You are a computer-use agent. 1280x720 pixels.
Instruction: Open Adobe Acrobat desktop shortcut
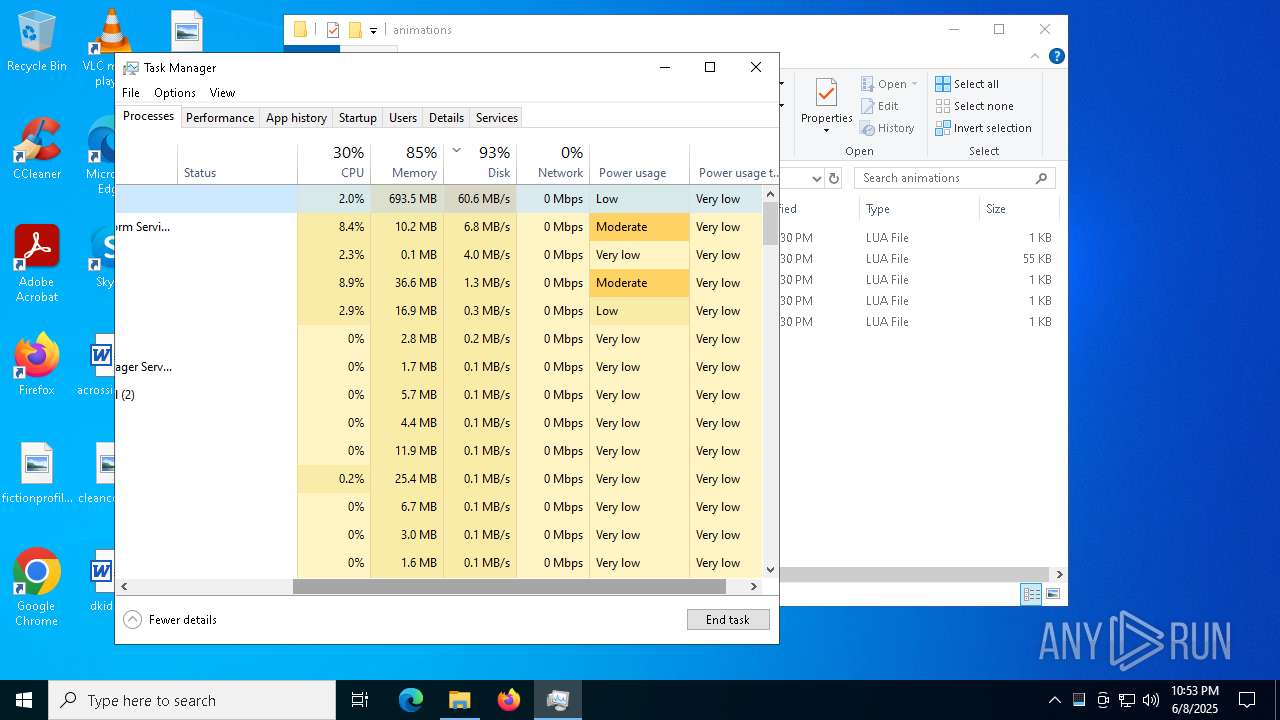coord(37,264)
